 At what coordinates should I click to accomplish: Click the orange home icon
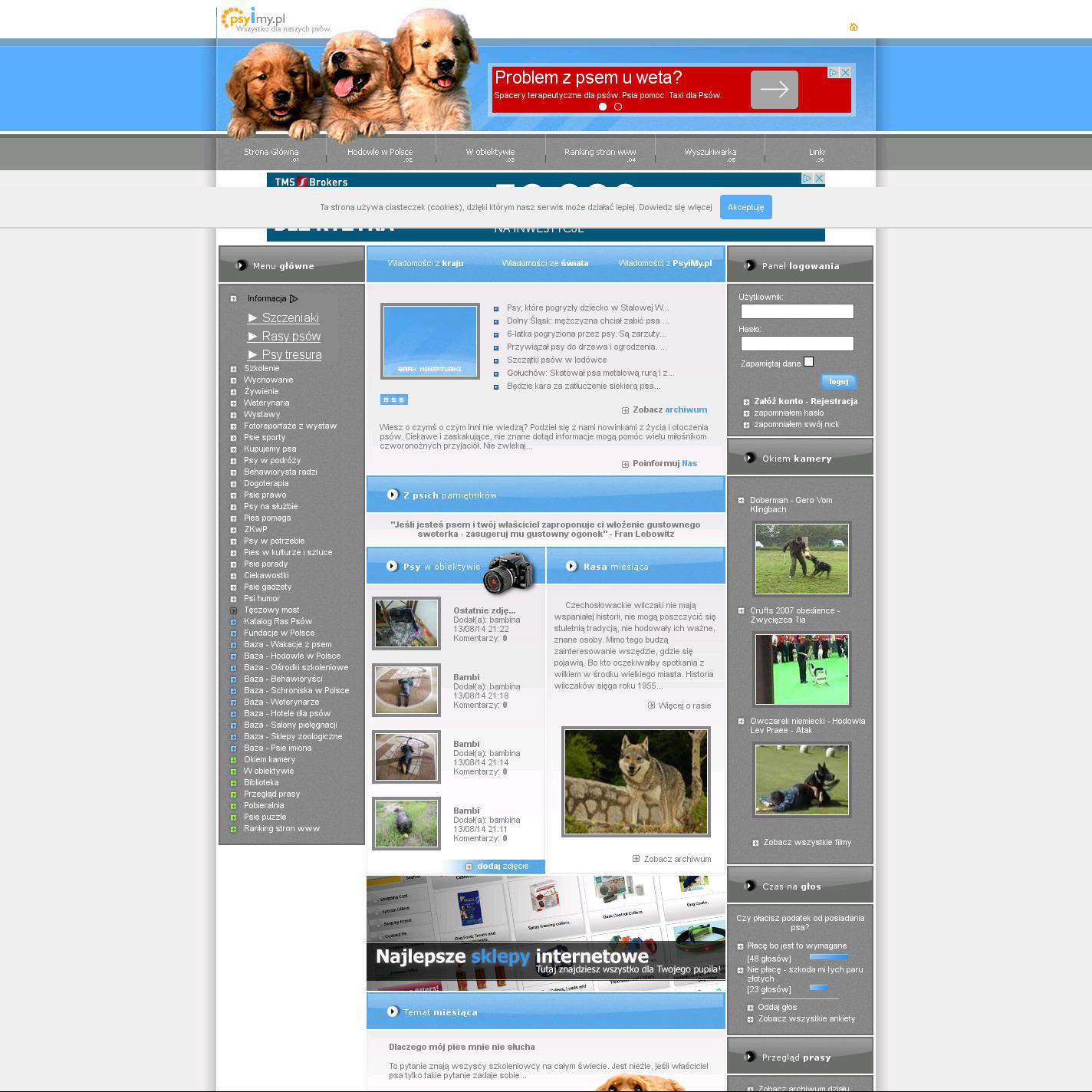(x=854, y=27)
